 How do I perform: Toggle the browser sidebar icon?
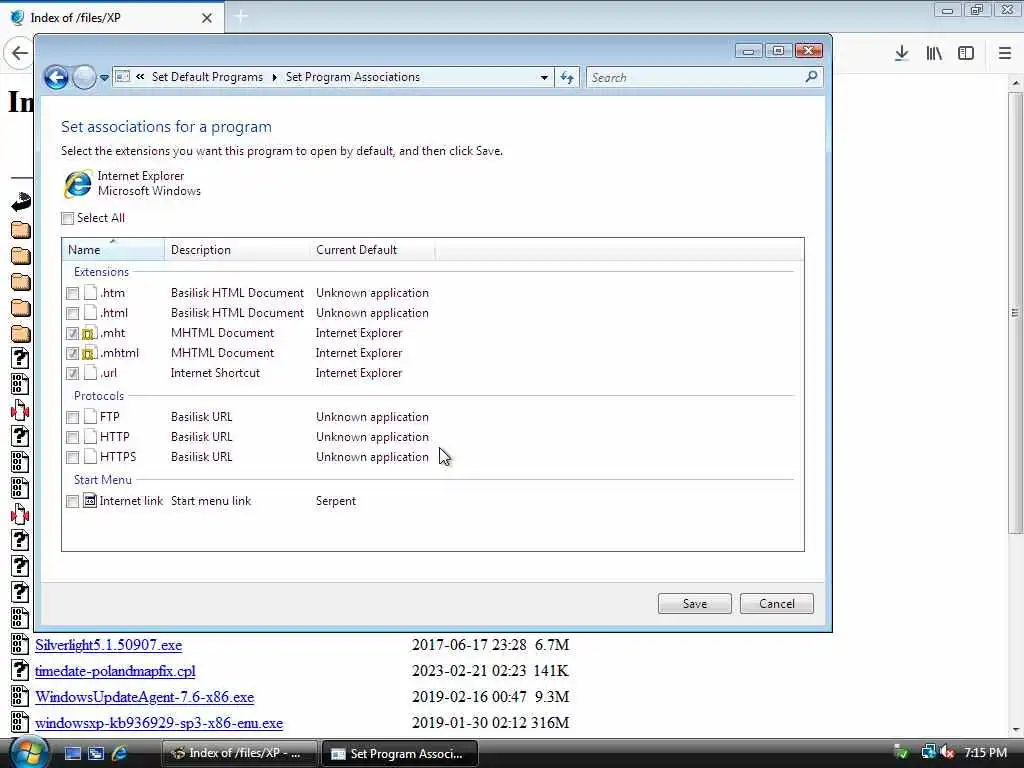[966, 54]
